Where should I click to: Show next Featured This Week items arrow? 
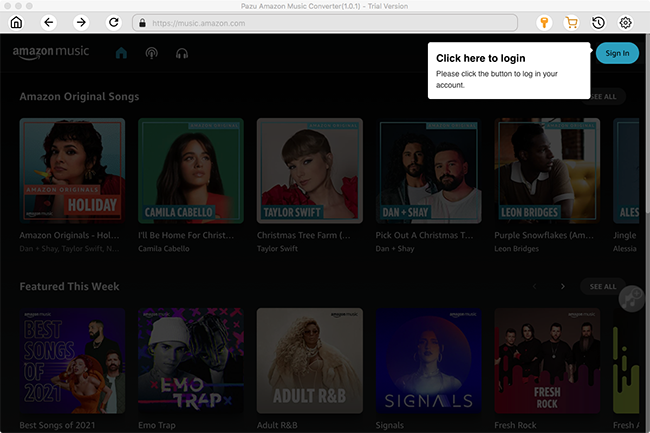pyautogui.click(x=563, y=286)
